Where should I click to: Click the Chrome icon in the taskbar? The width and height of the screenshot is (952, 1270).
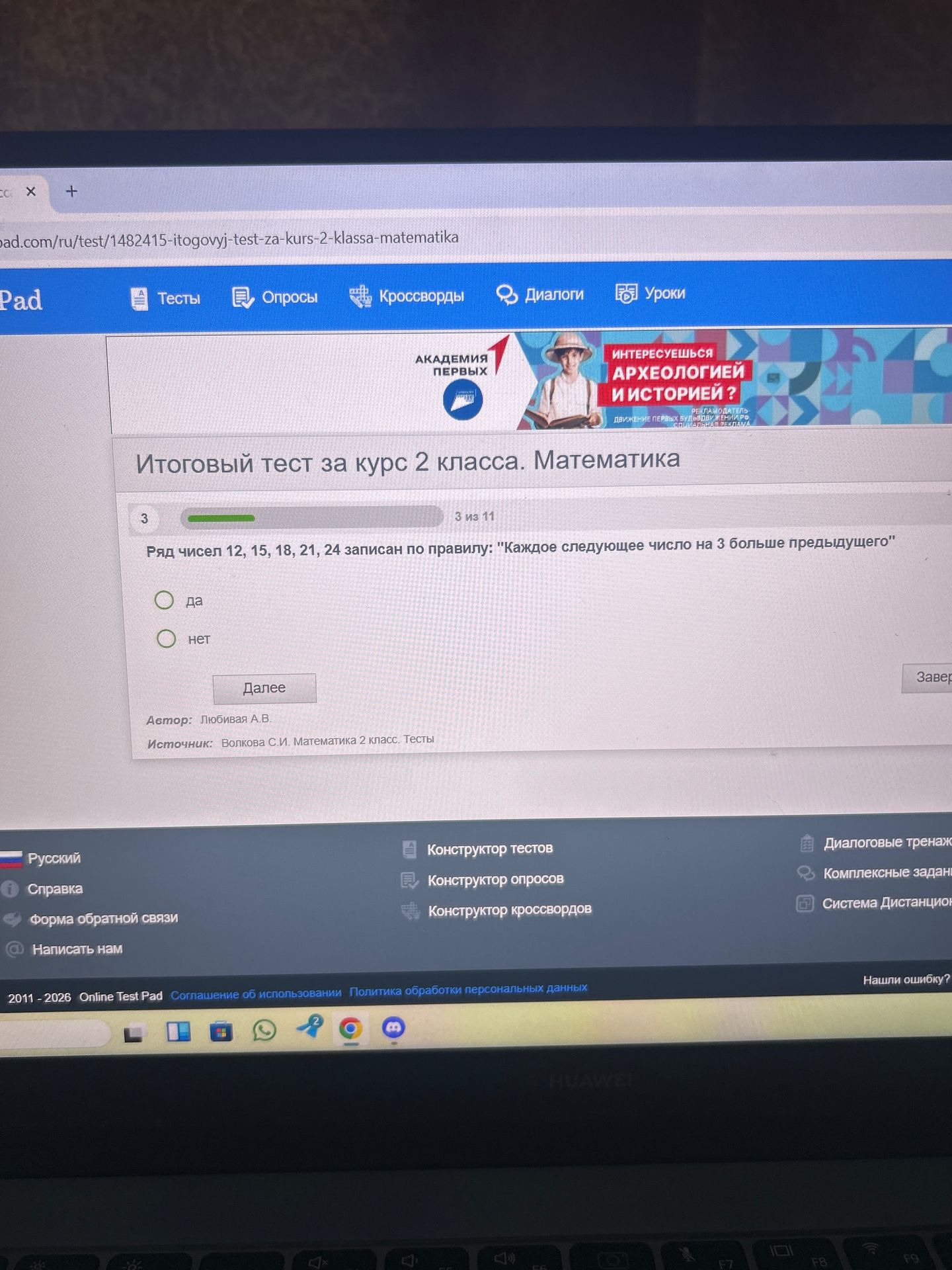[x=350, y=1029]
